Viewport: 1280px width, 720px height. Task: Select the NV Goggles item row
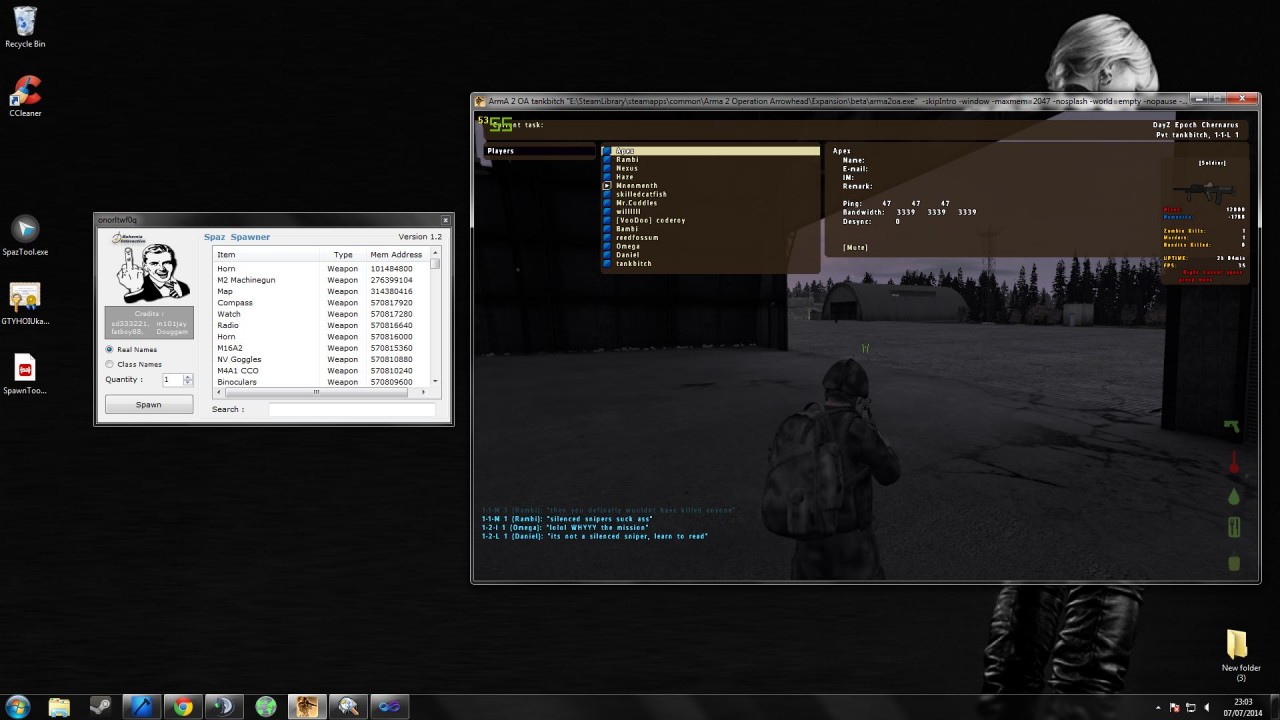pos(322,359)
